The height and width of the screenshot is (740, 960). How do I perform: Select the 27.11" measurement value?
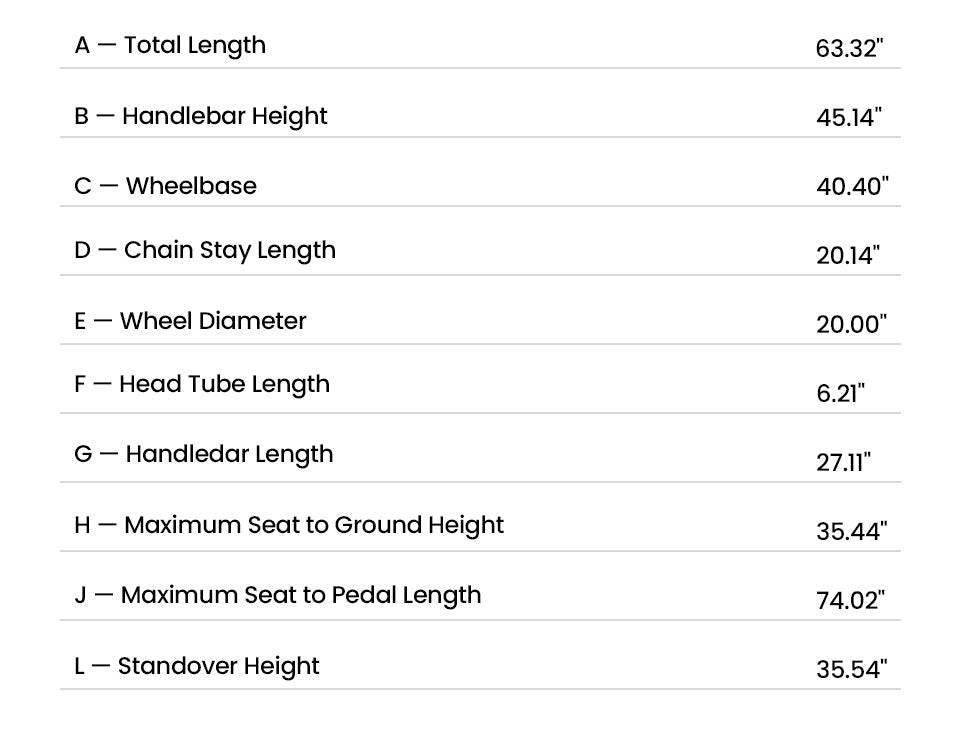844,462
